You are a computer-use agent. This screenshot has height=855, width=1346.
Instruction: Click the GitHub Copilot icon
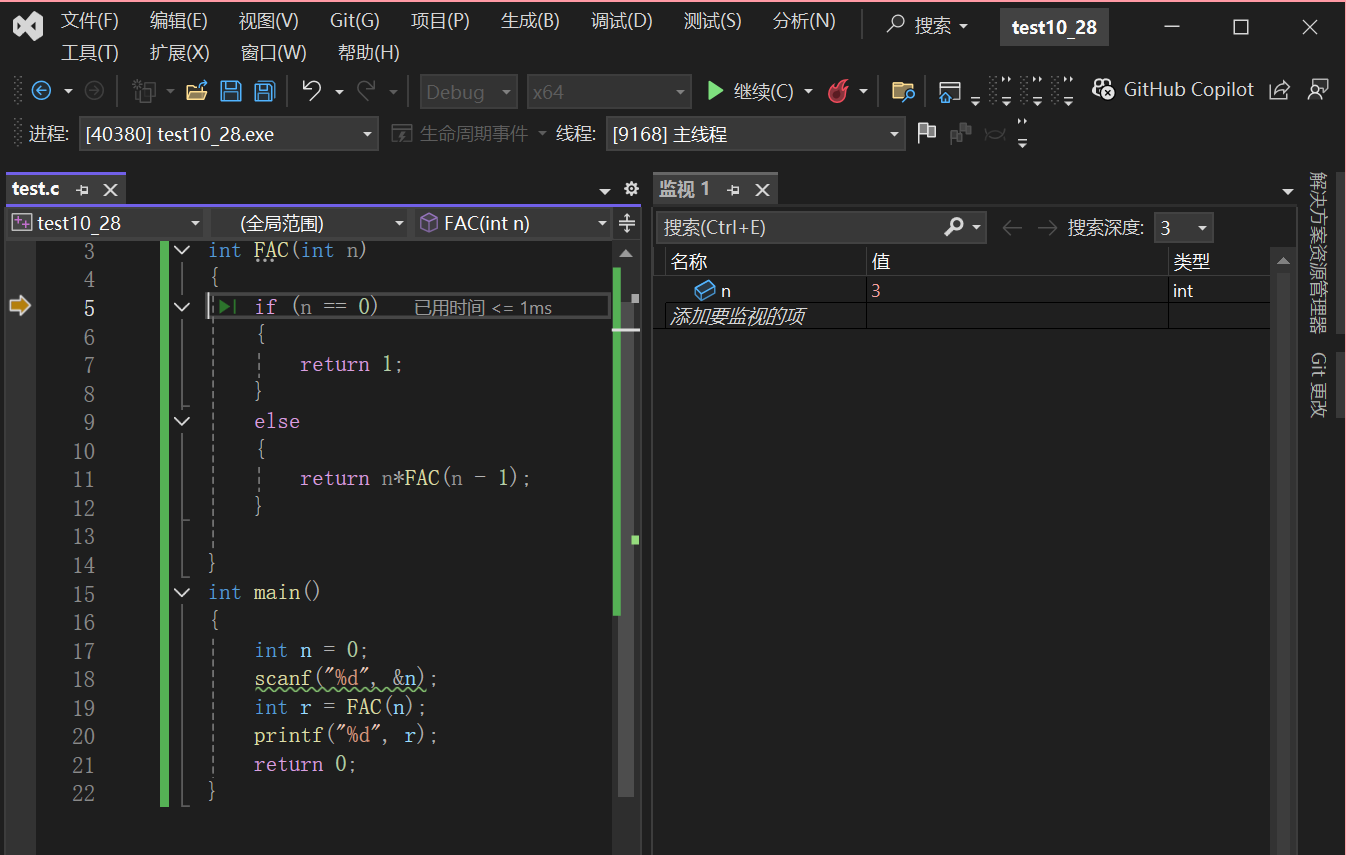coord(1103,90)
